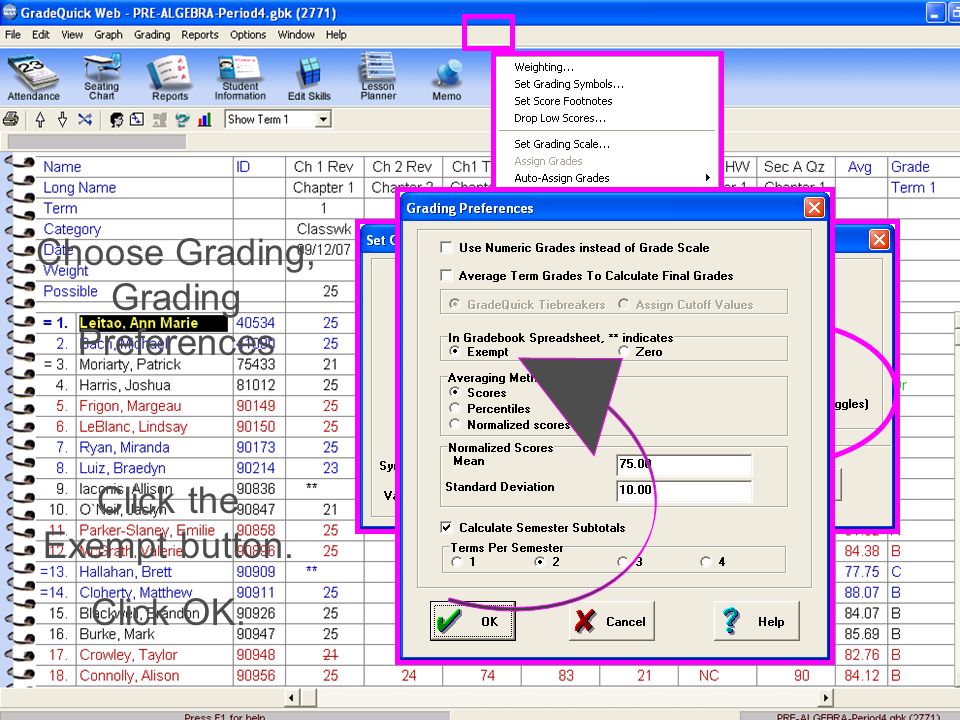Select the Zero radio button

coord(623,351)
